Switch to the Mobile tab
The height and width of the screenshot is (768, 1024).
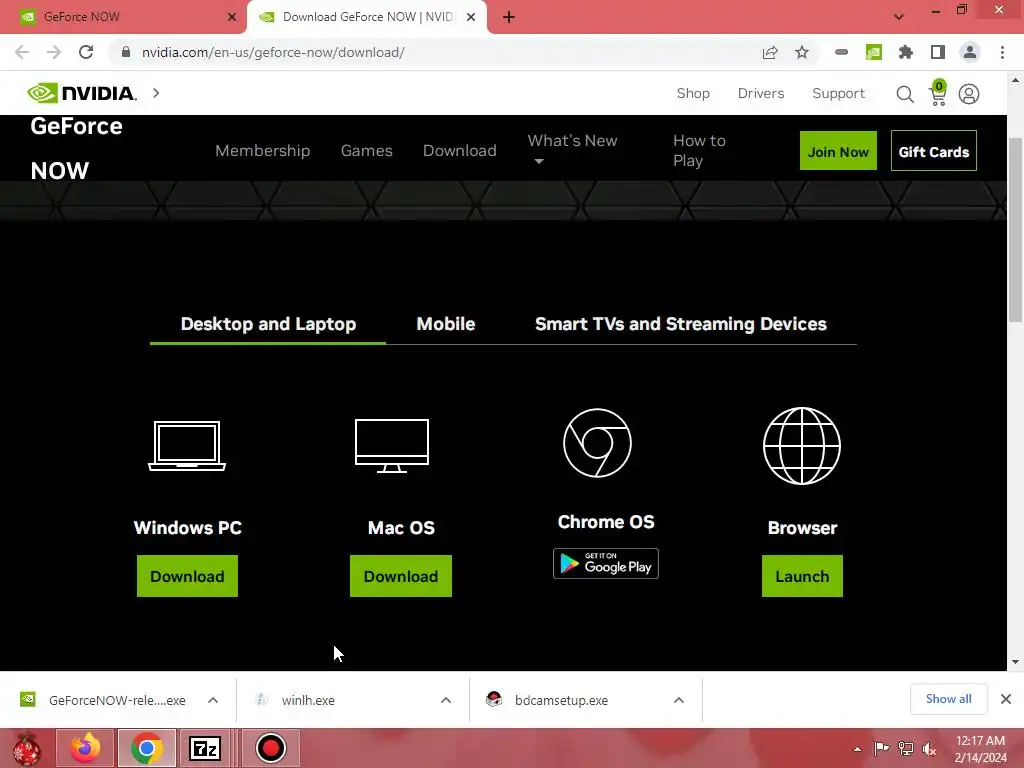coord(446,324)
